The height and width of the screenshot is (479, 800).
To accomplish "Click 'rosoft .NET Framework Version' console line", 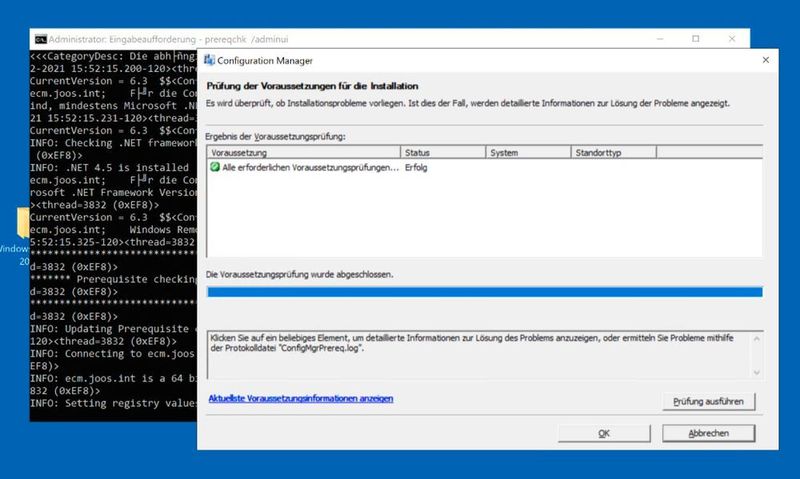I will point(113,192).
